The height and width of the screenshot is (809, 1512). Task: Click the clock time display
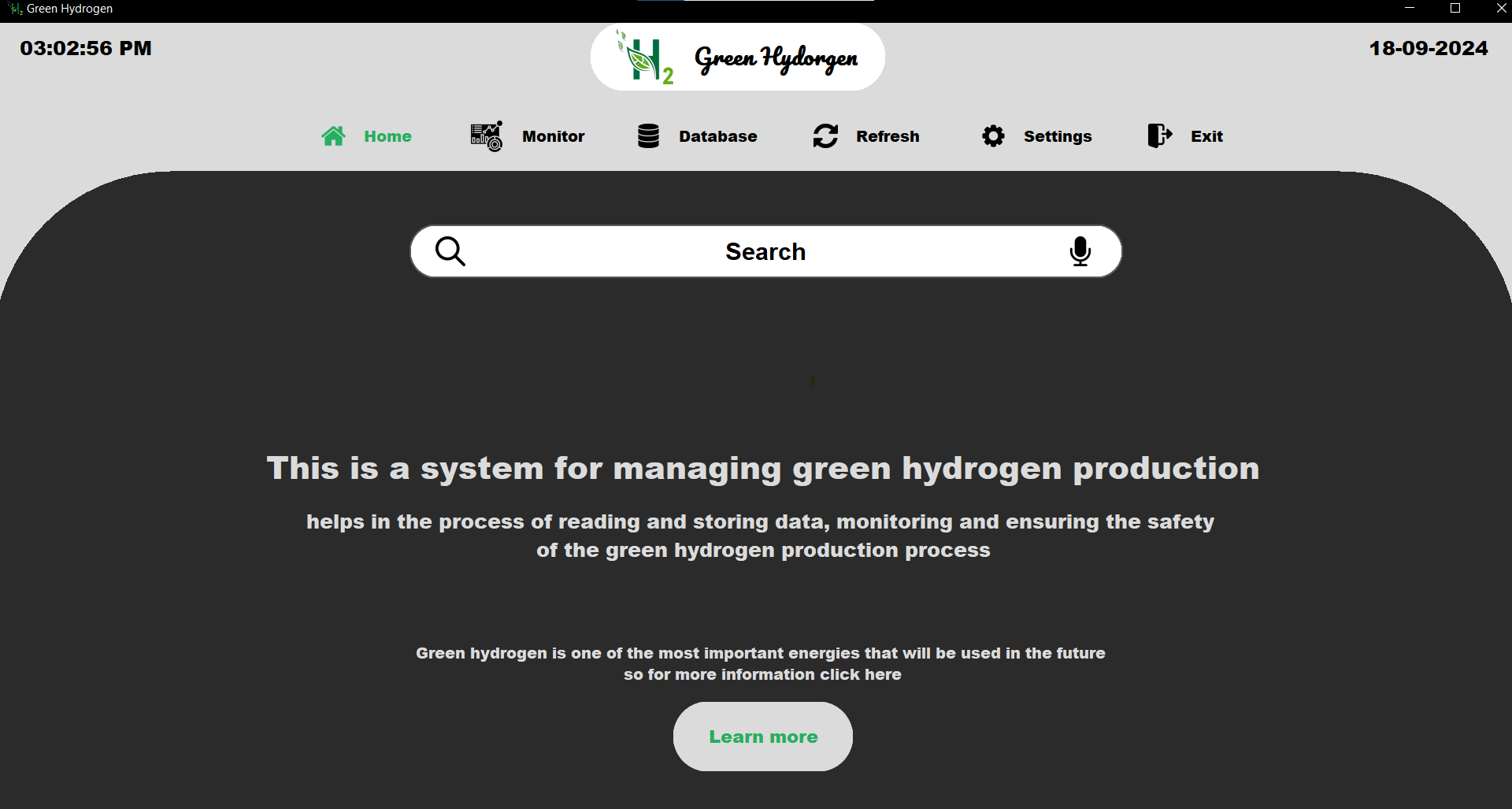coord(86,48)
